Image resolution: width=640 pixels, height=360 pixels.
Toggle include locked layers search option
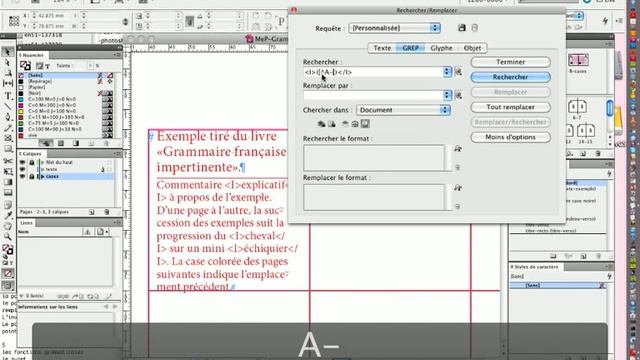coord(321,124)
